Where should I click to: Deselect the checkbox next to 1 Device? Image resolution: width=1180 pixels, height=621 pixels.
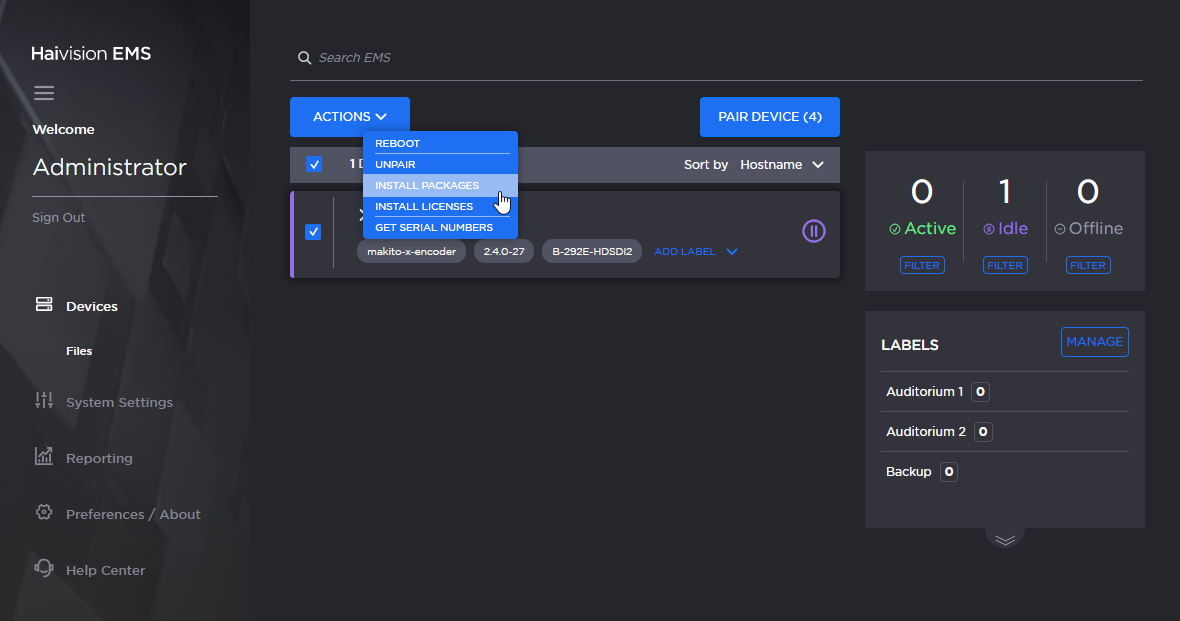[x=313, y=164]
